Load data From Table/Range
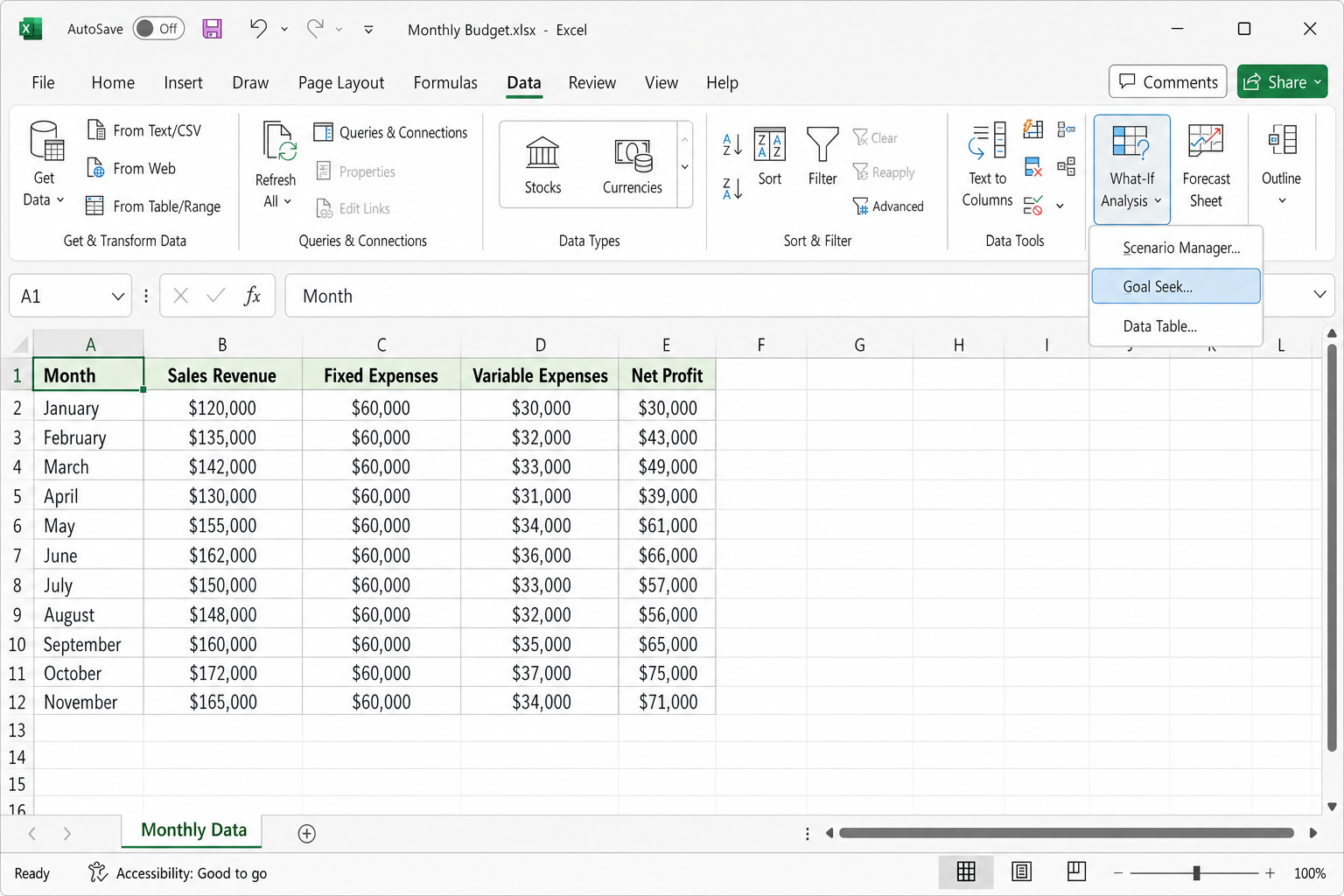The image size is (1344, 896). tap(154, 206)
